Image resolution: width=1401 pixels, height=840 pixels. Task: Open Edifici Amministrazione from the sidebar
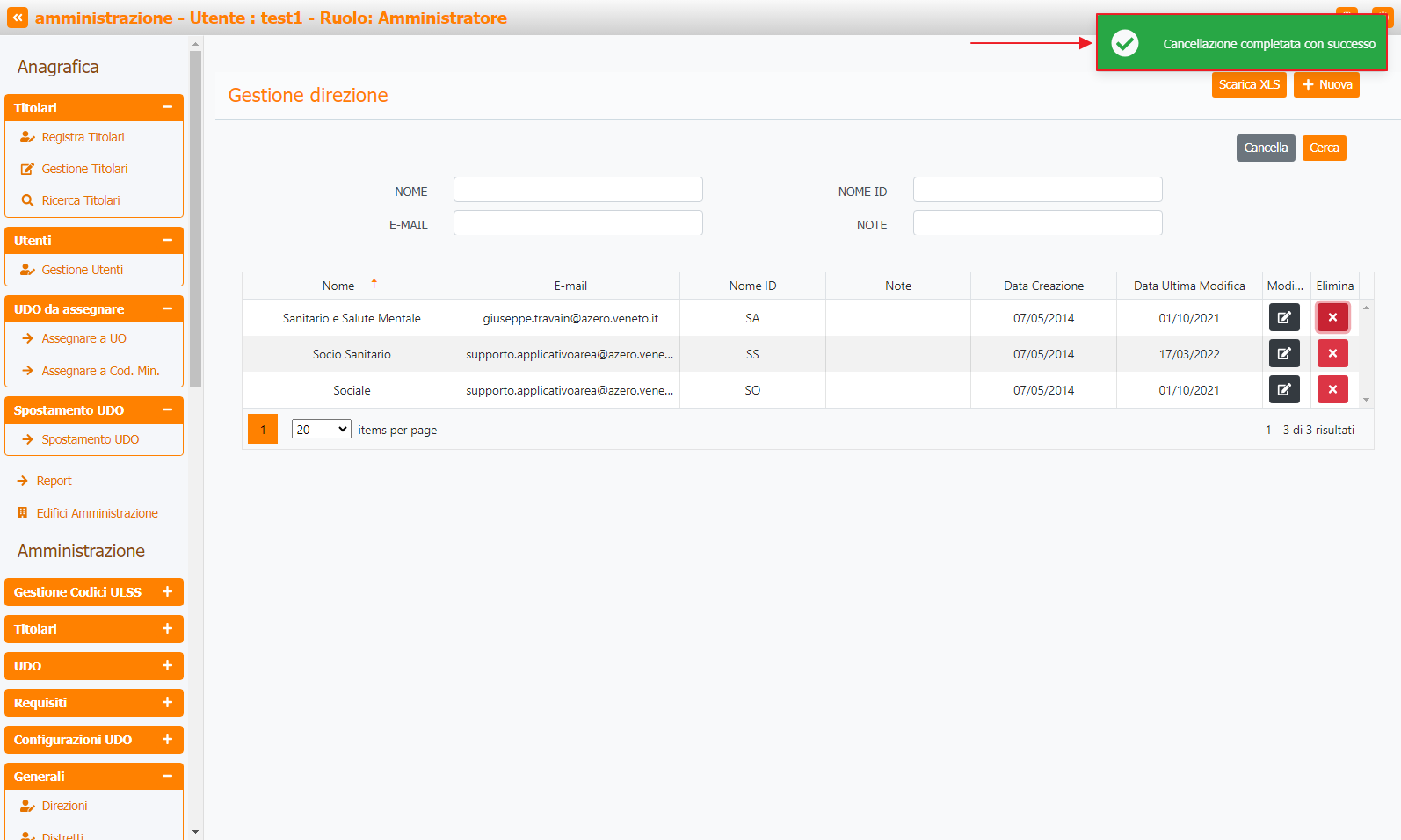coord(97,513)
